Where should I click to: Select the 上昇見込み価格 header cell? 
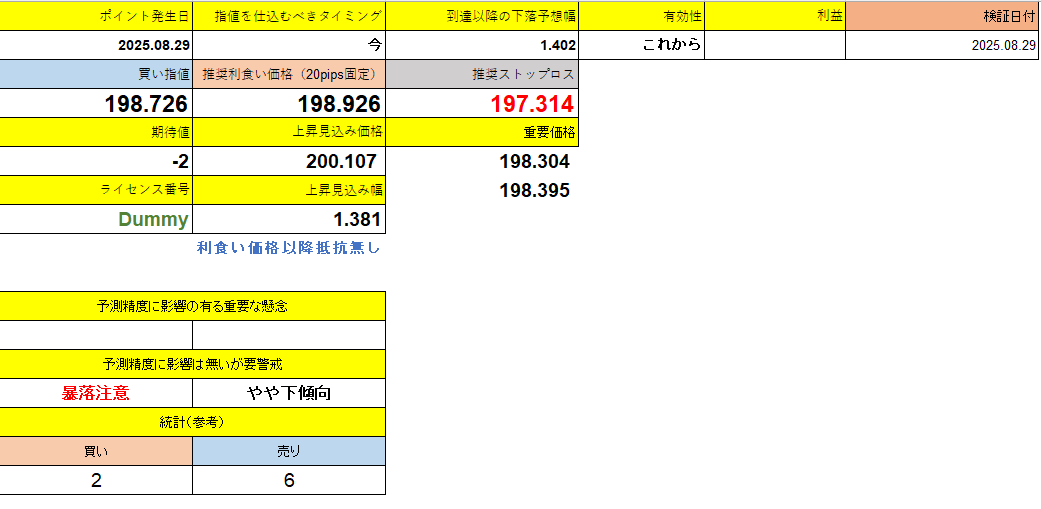pyautogui.click(x=289, y=132)
